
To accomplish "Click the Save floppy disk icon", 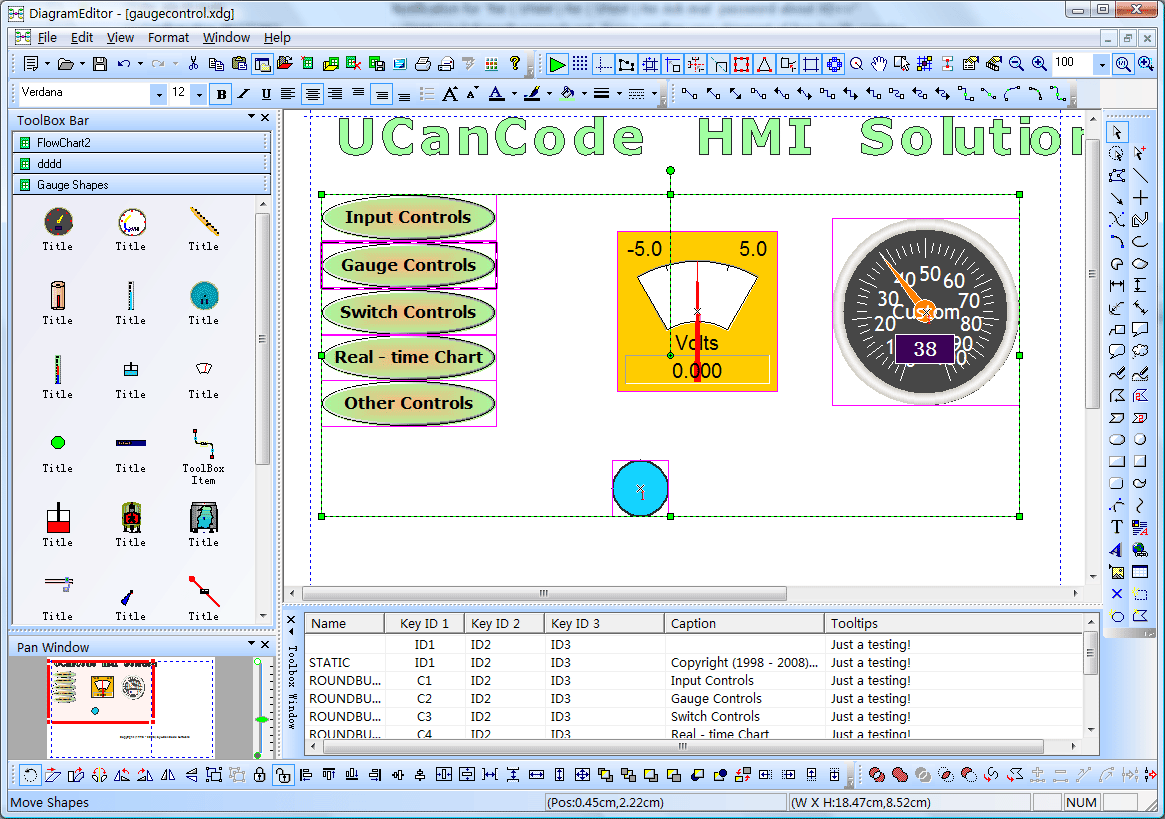I will click(x=99, y=64).
